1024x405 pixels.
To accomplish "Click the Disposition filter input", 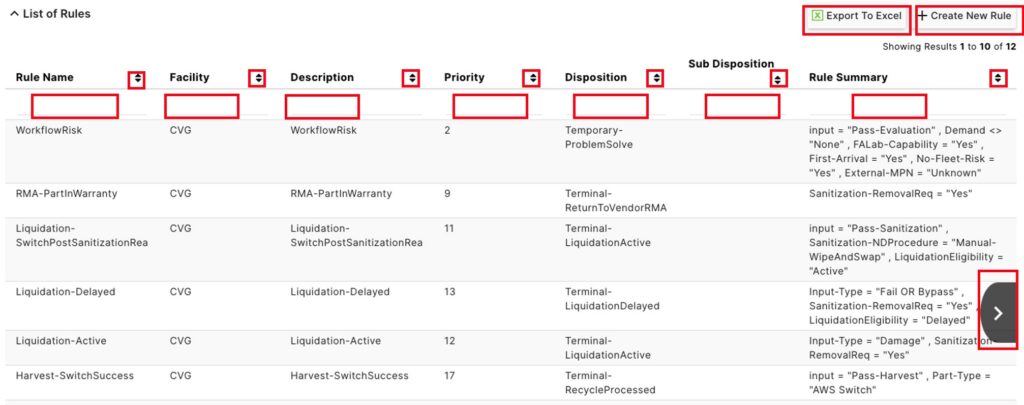I will (611, 106).
